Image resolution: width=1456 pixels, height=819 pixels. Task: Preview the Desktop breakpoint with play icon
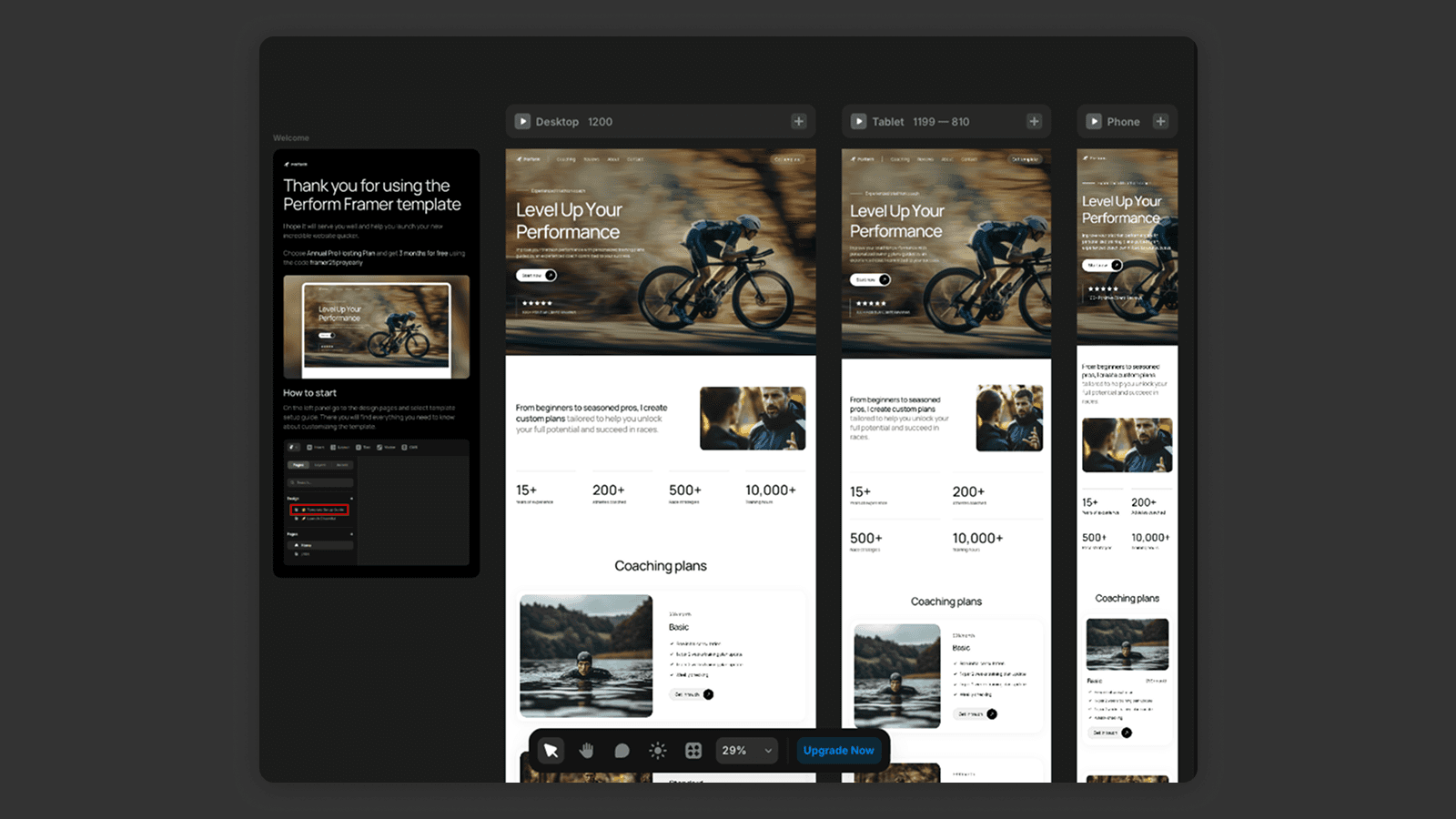(x=522, y=121)
